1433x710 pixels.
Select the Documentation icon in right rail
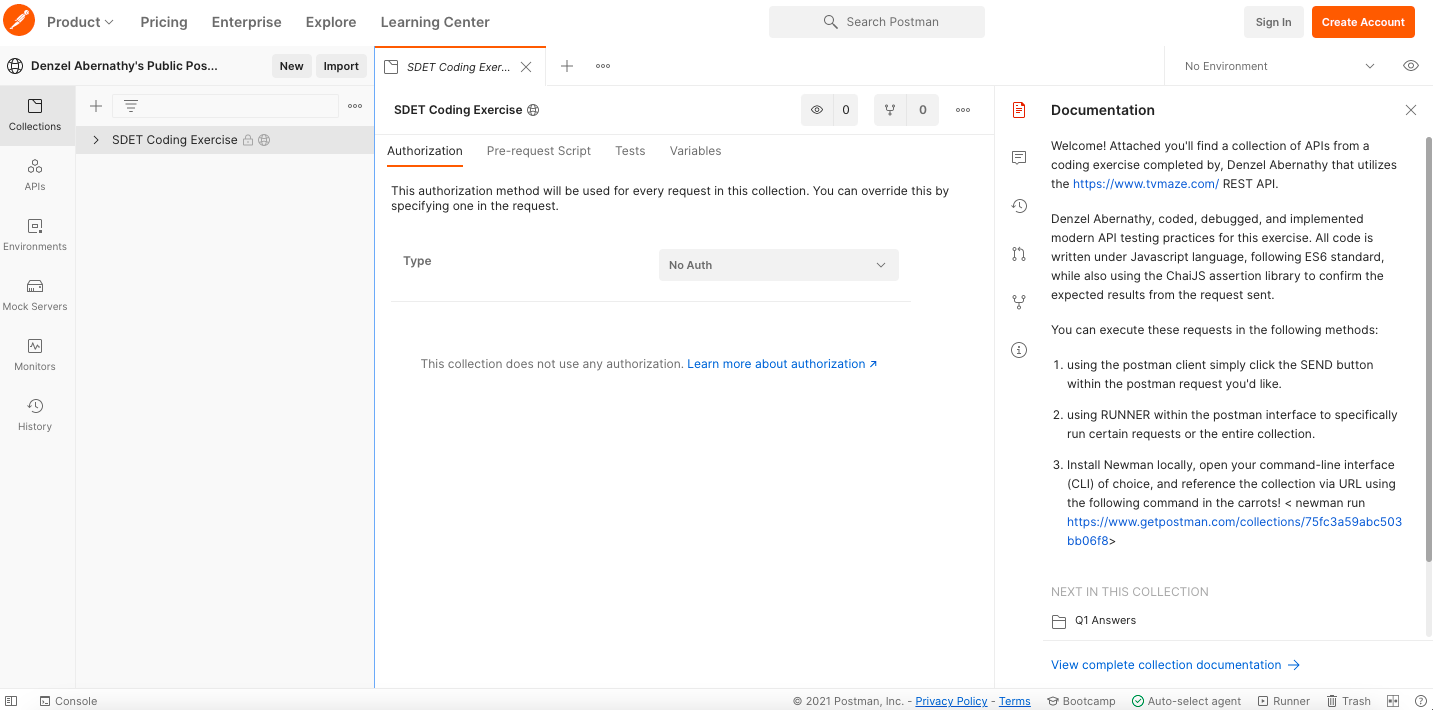[1019, 110]
